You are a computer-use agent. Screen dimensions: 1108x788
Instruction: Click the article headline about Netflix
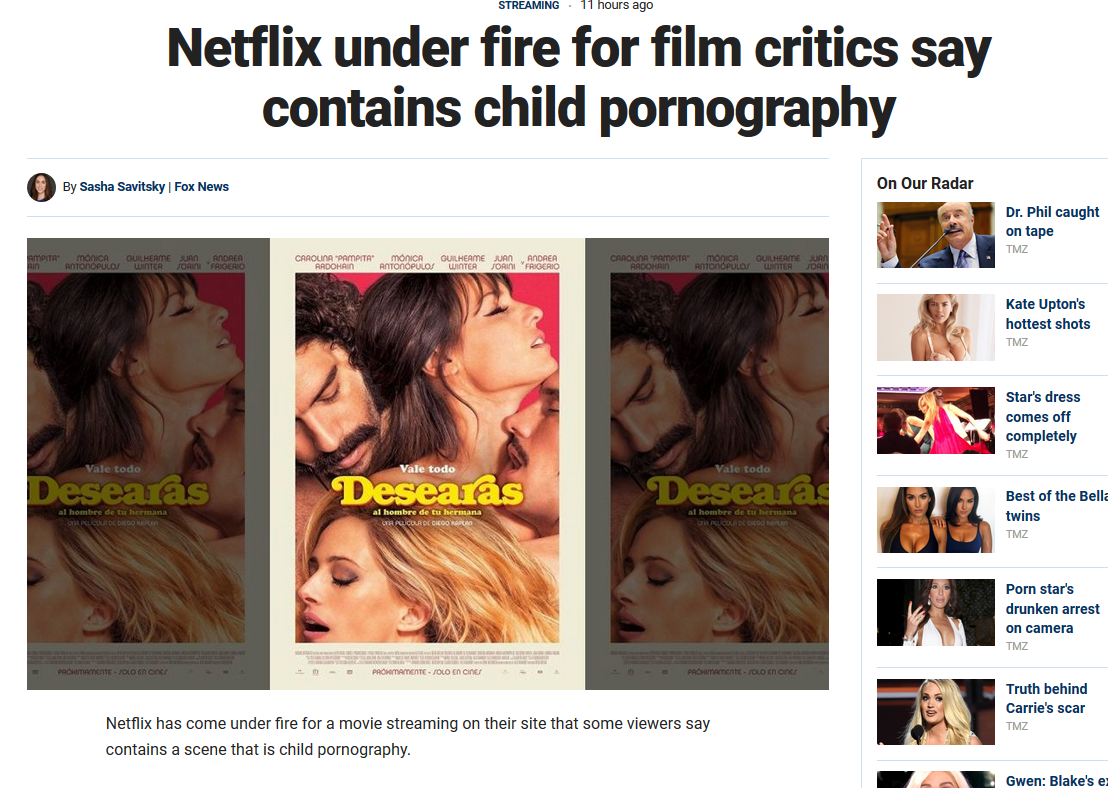coord(579,78)
